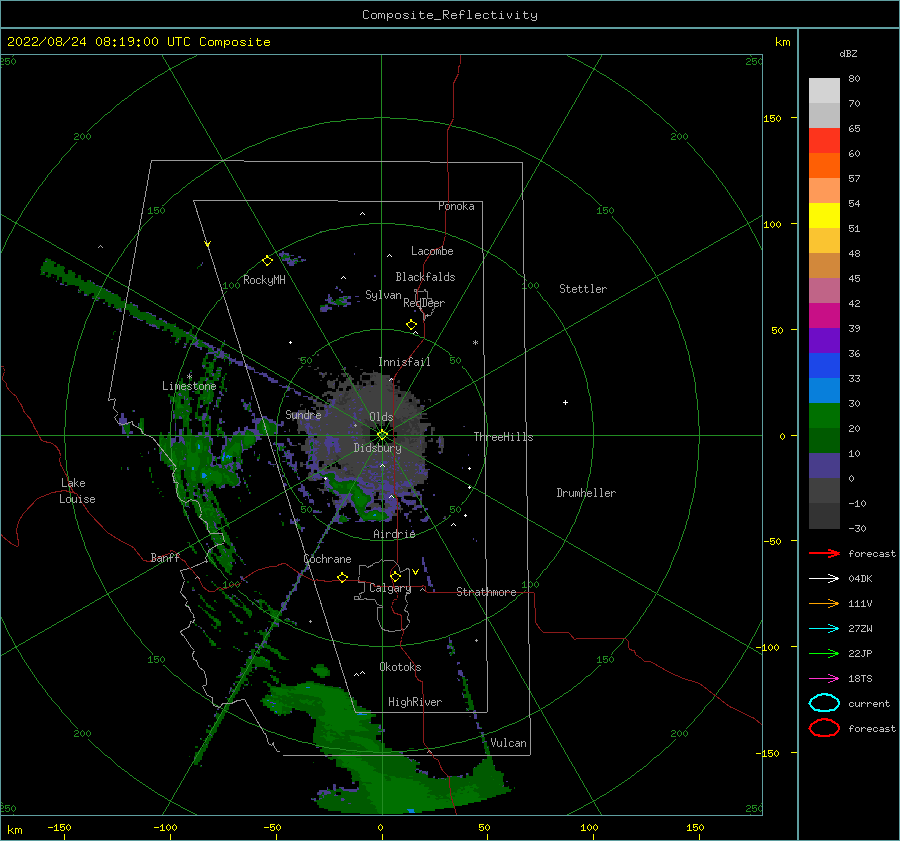
Task: Click the Vulcan label
Action: point(508,743)
